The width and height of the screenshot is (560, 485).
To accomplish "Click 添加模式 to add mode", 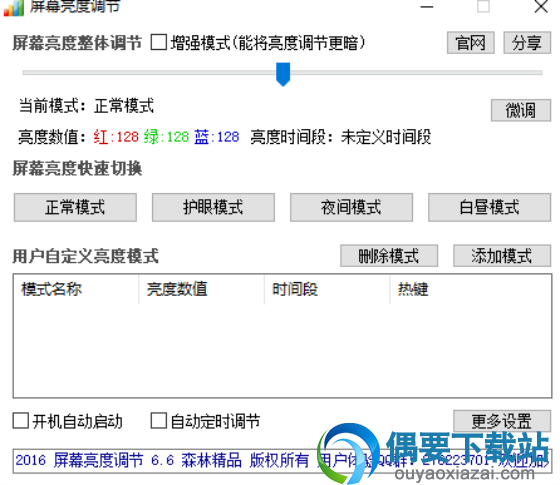I will tap(502, 255).
